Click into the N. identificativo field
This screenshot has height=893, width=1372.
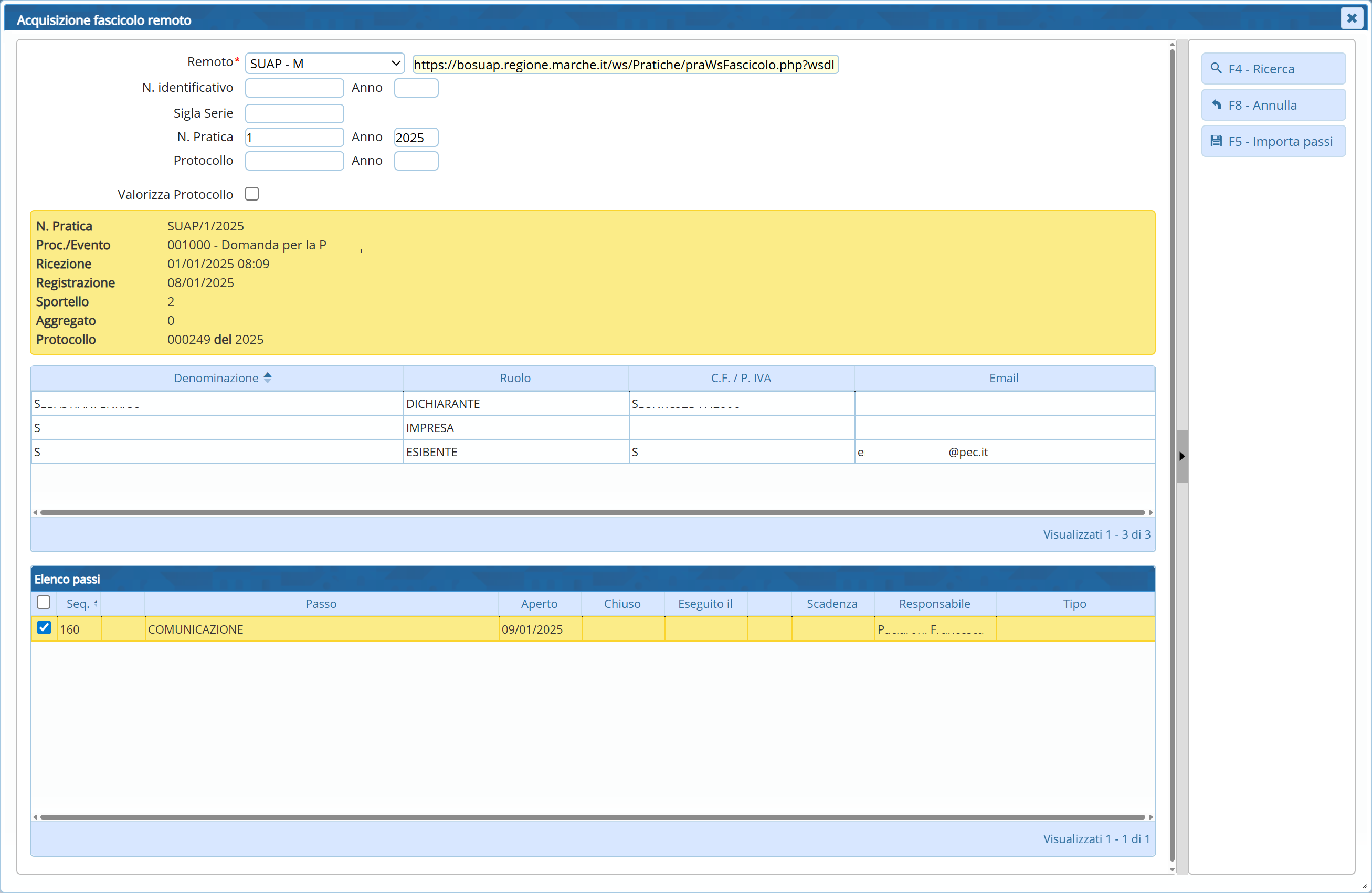tap(294, 88)
